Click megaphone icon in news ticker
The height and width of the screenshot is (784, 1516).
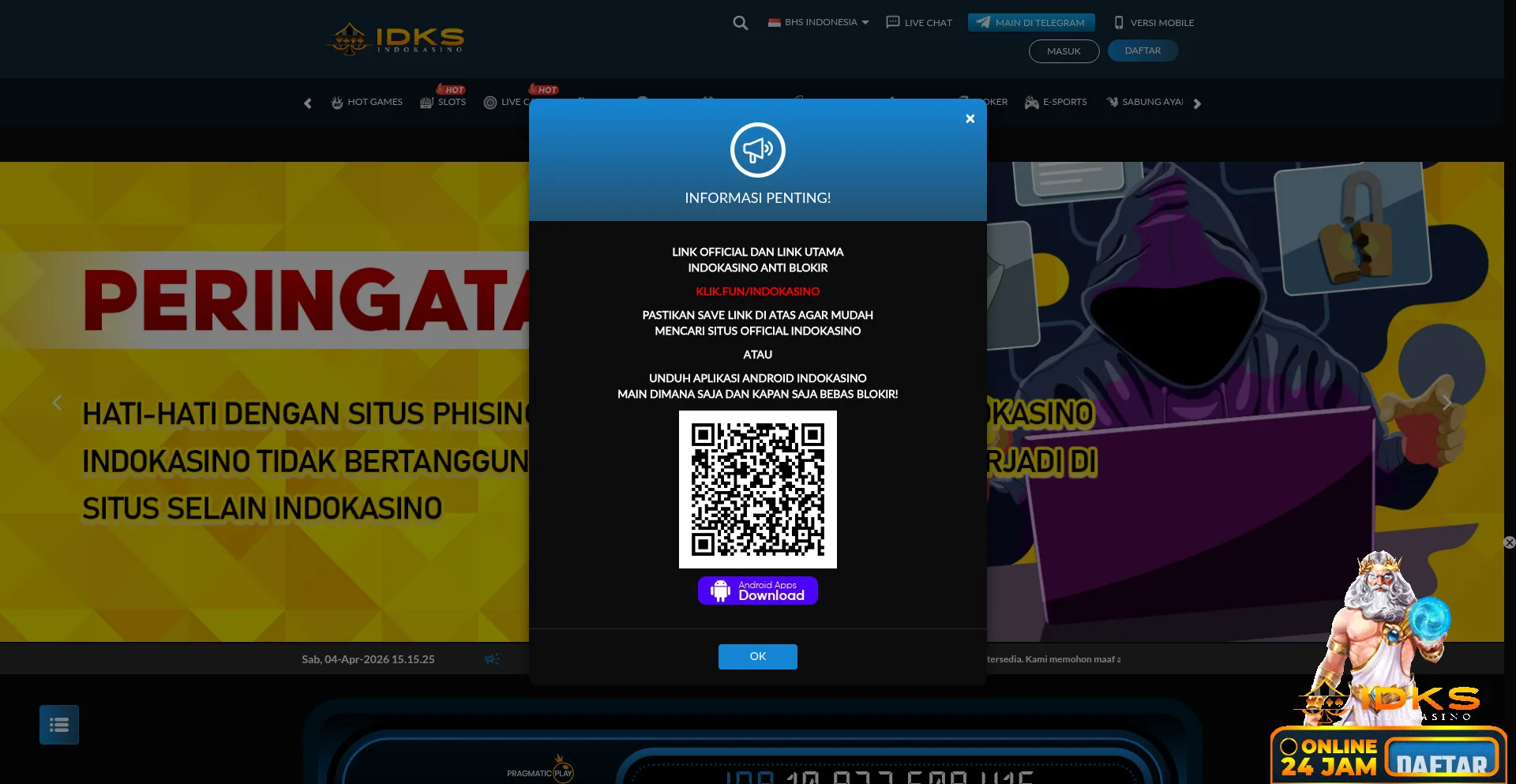click(x=492, y=658)
